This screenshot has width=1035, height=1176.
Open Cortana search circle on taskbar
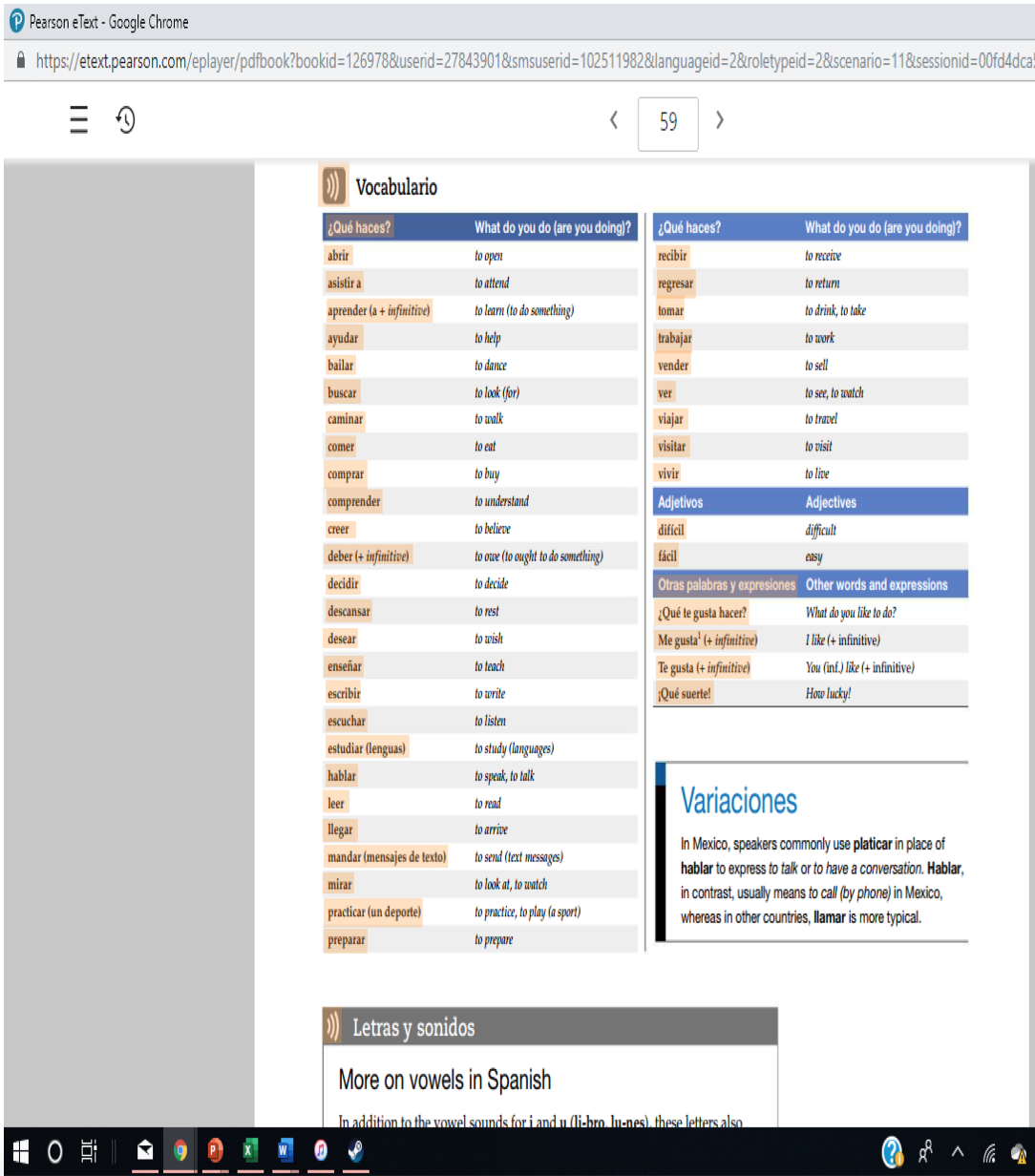[54, 1152]
